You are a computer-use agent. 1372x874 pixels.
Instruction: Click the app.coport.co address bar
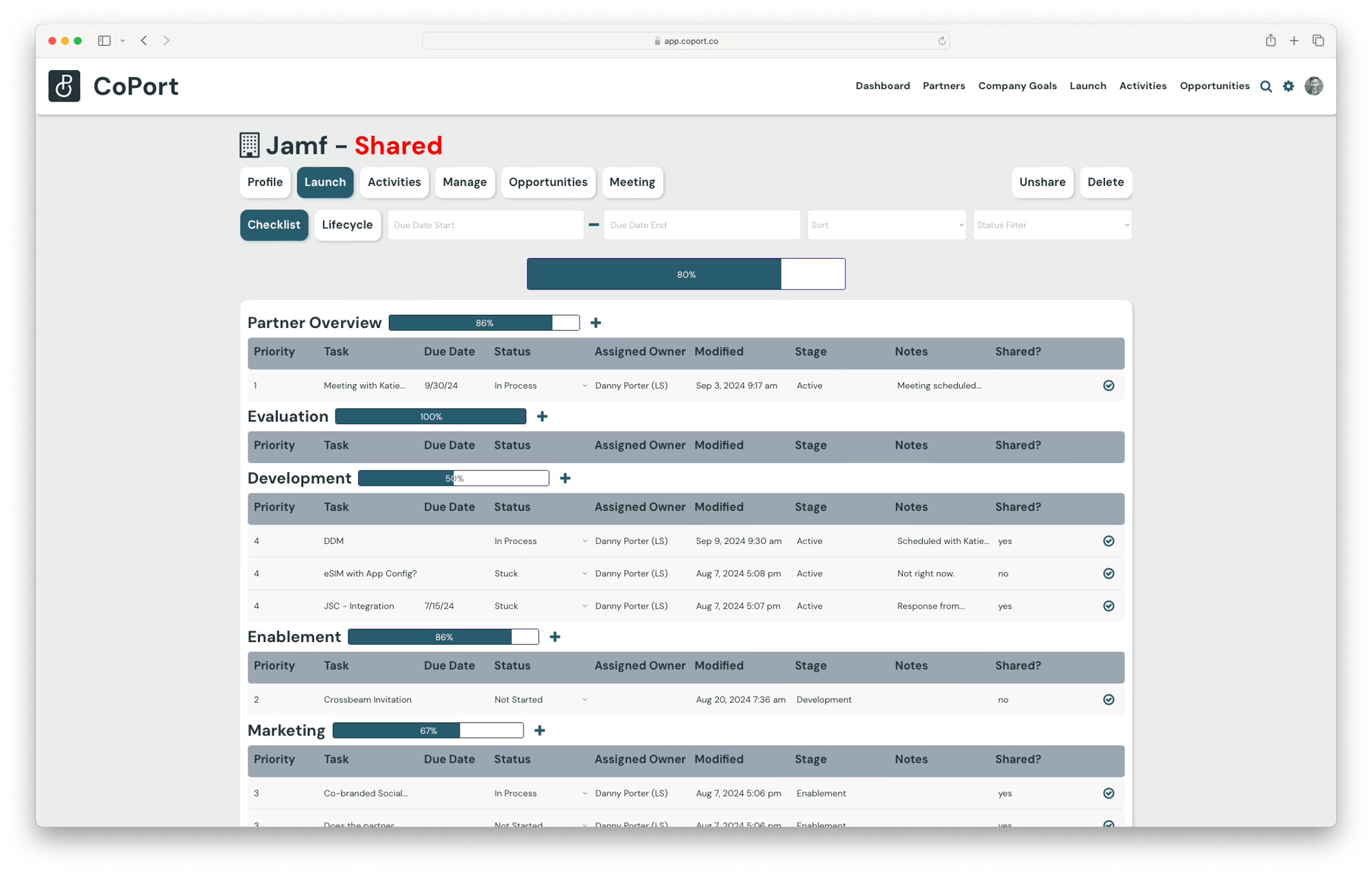686,41
